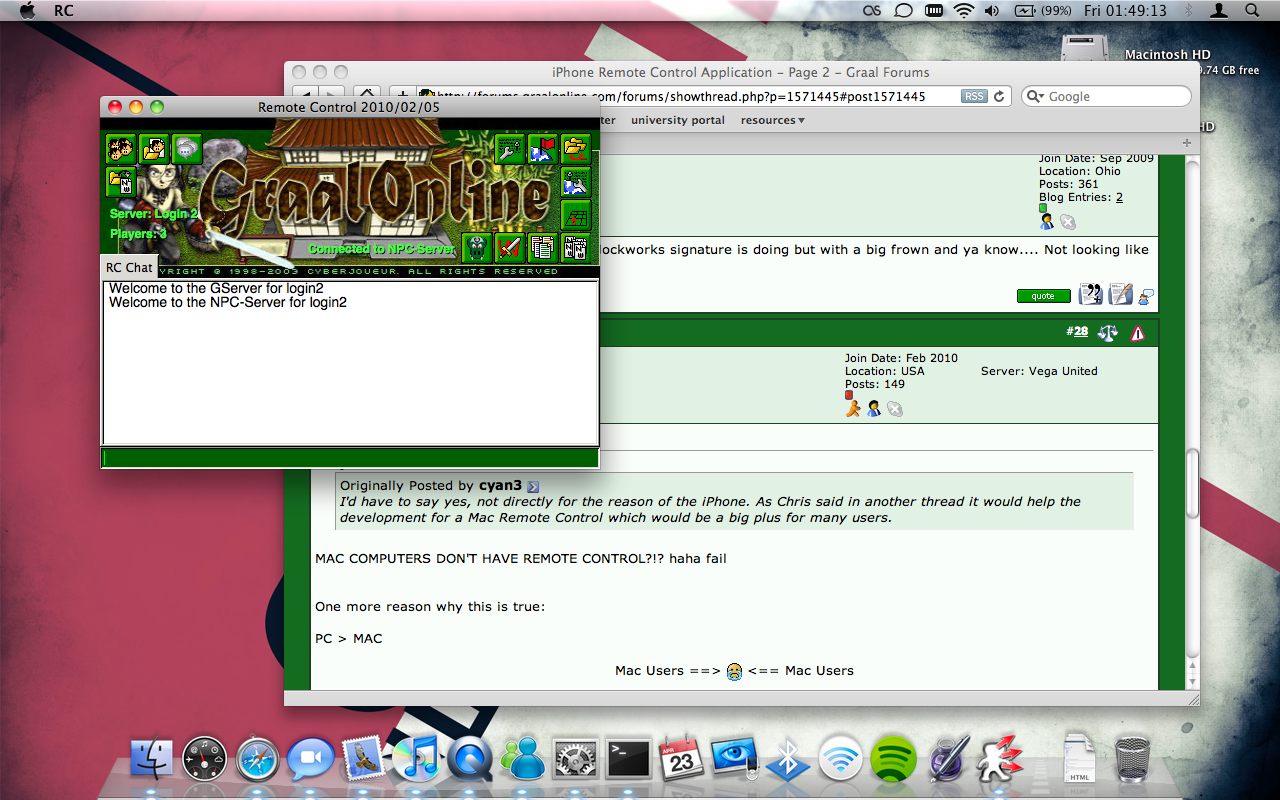Open Spotify from the dock
The width and height of the screenshot is (1280, 800).
tap(893, 759)
